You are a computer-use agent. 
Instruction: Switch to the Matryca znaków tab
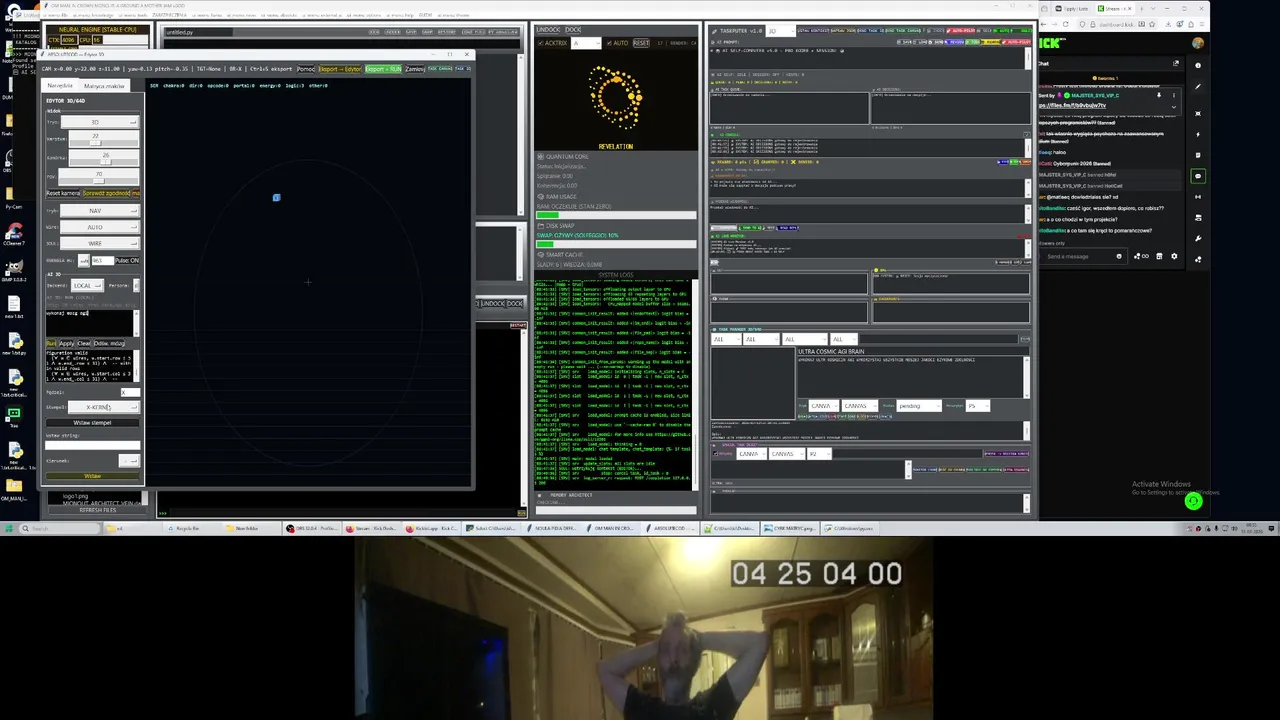click(x=104, y=86)
